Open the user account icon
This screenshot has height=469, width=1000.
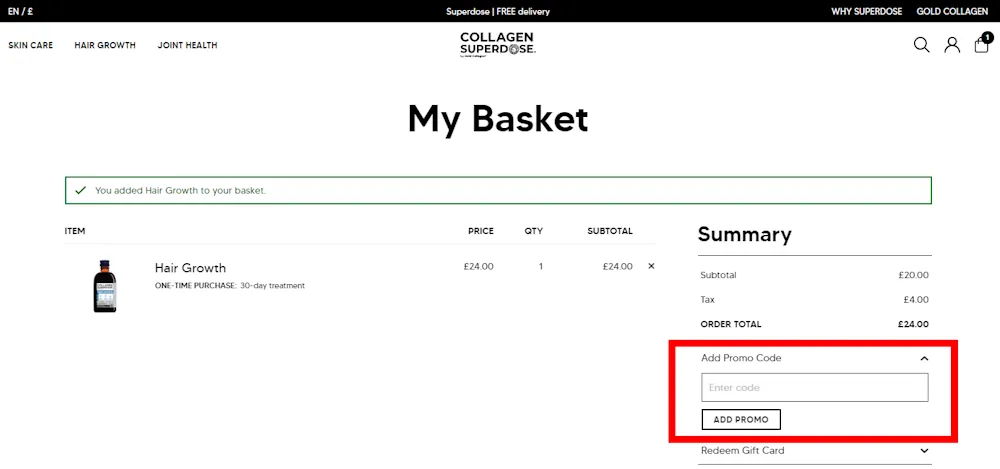pyautogui.click(x=952, y=45)
